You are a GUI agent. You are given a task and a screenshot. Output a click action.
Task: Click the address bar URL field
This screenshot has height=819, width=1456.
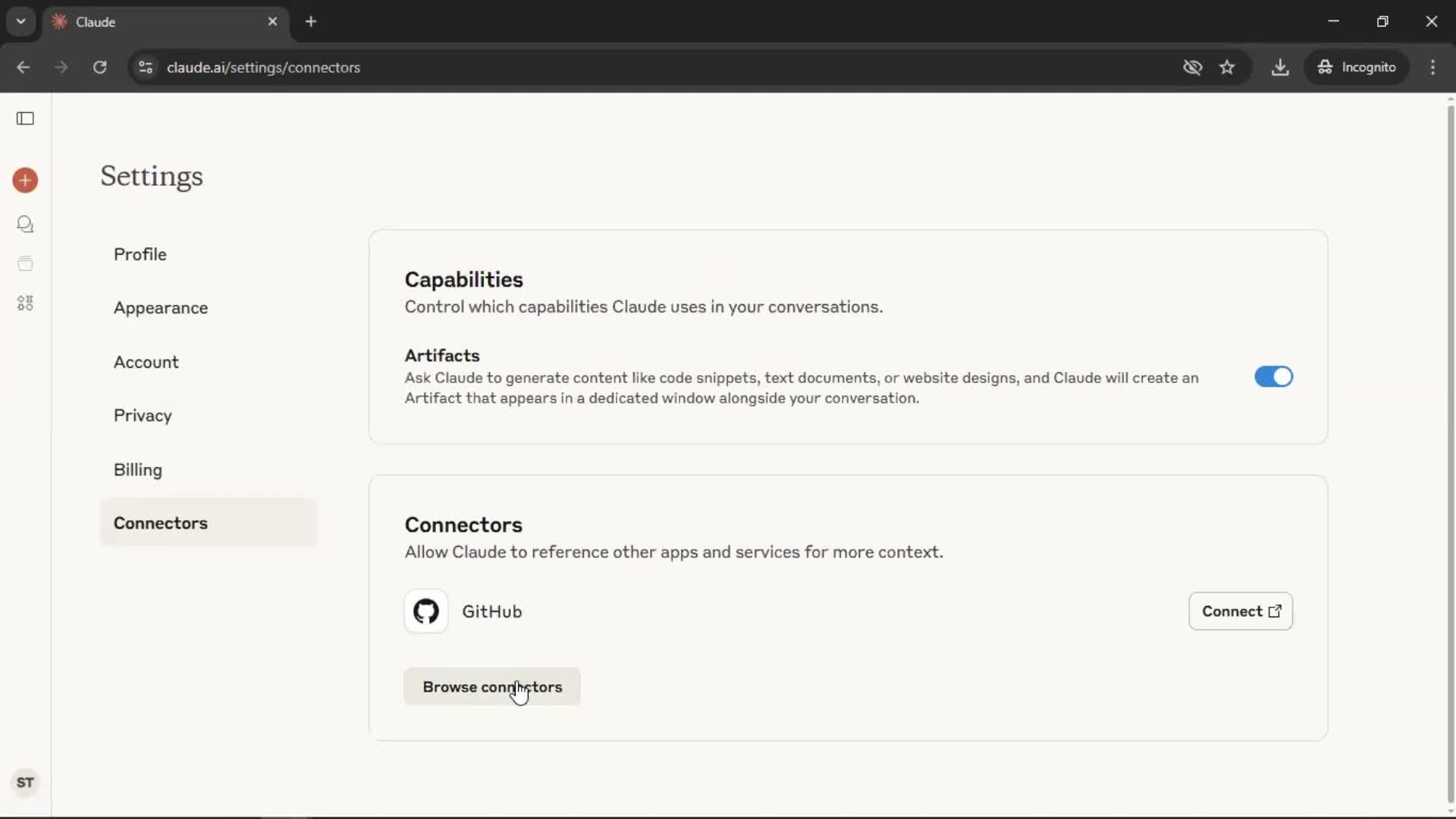pyautogui.click(x=652, y=67)
